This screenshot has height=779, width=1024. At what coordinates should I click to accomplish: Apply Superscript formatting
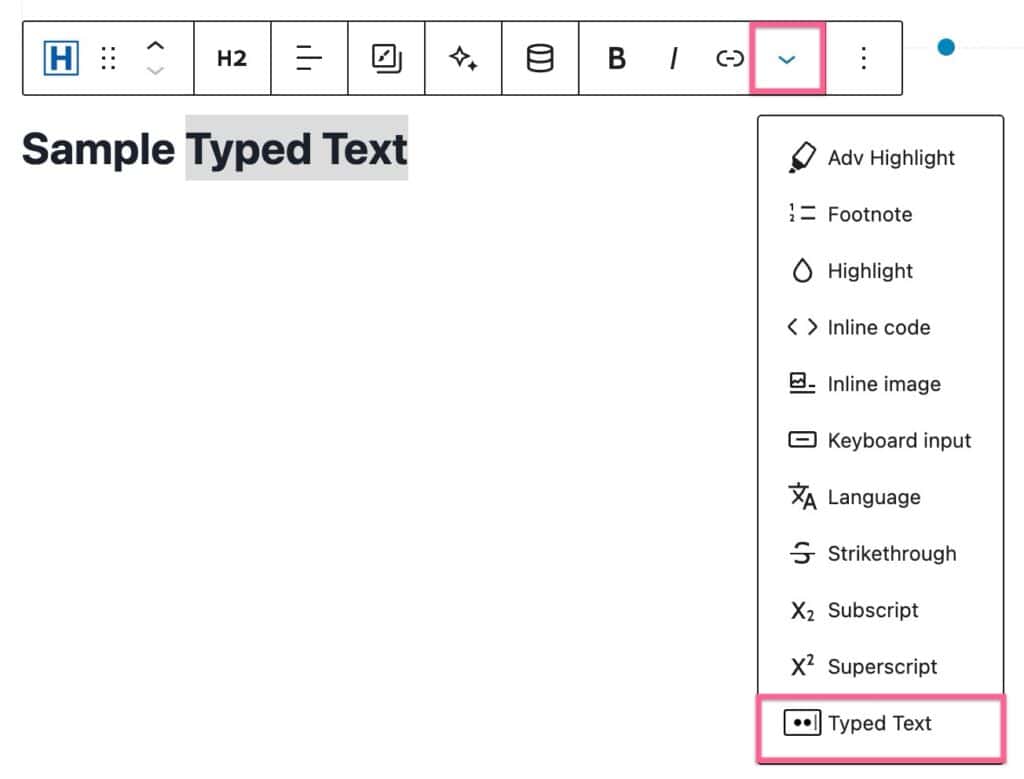pyautogui.click(x=883, y=666)
